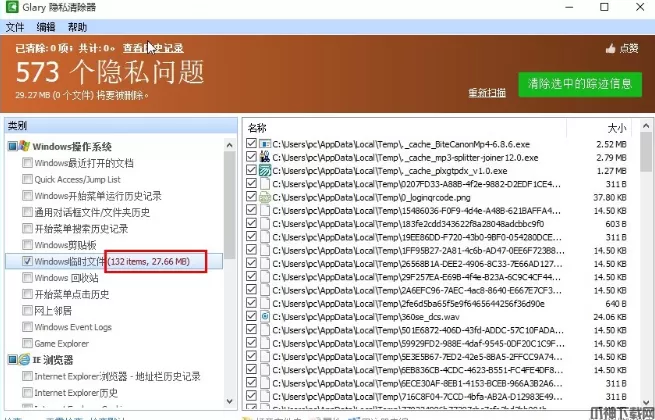Select Internet Explorer历史 row
The height and width of the screenshot is (420, 655).
pos(76,393)
